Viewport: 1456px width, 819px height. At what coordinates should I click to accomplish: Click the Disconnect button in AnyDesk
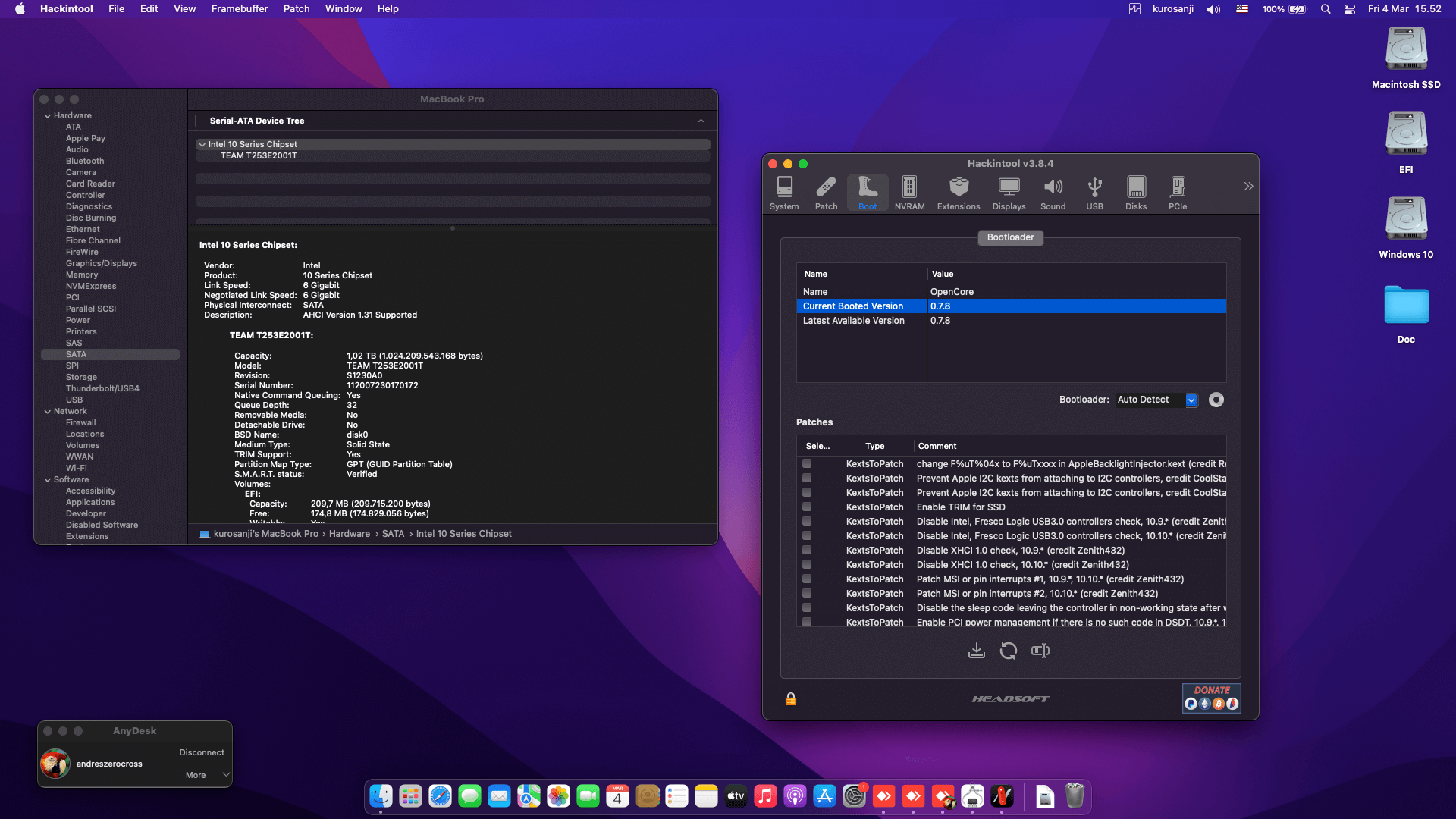200,752
